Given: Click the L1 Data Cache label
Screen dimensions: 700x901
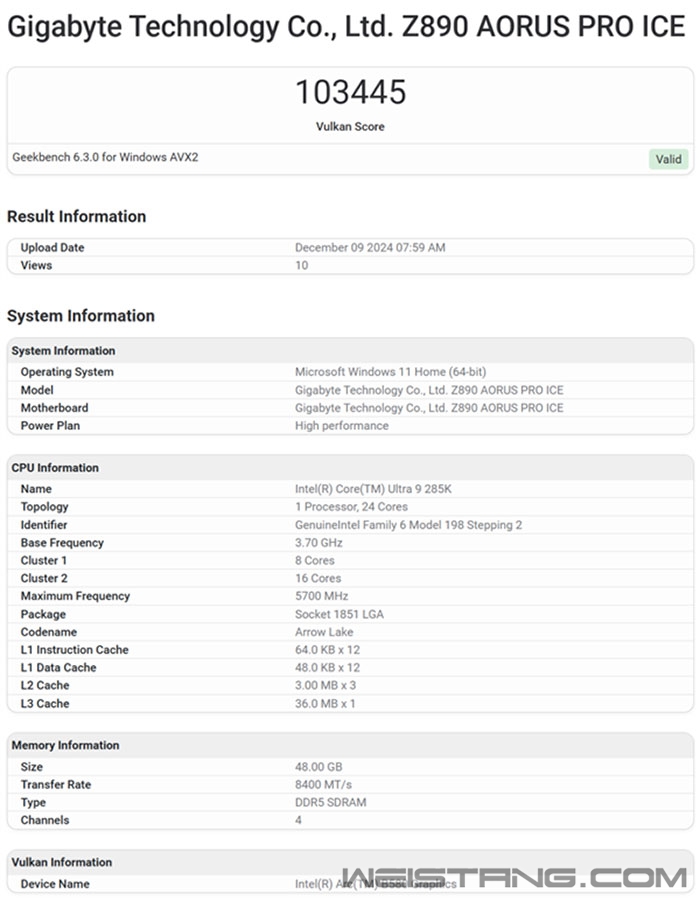Looking at the screenshot, I should pos(59,668).
